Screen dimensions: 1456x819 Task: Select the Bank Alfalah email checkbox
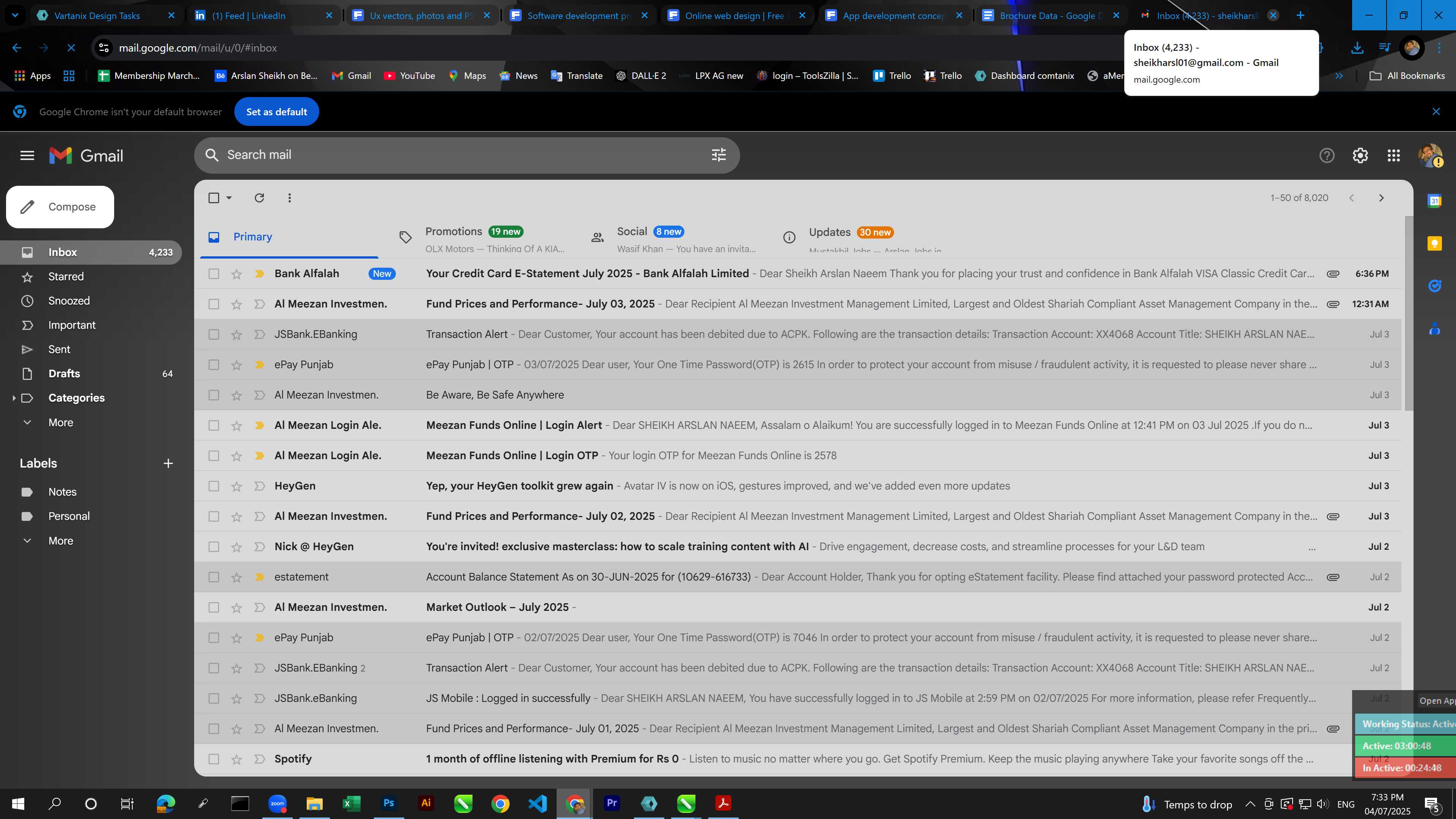[x=213, y=273]
